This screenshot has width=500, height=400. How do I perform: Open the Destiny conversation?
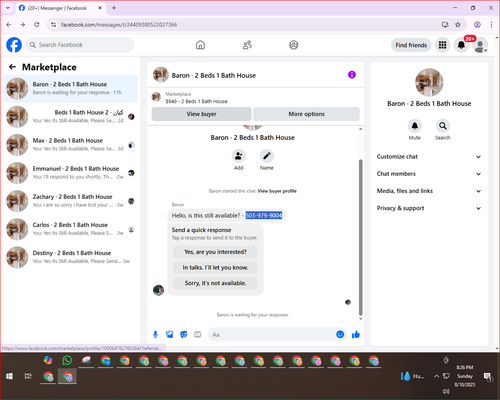point(70,257)
